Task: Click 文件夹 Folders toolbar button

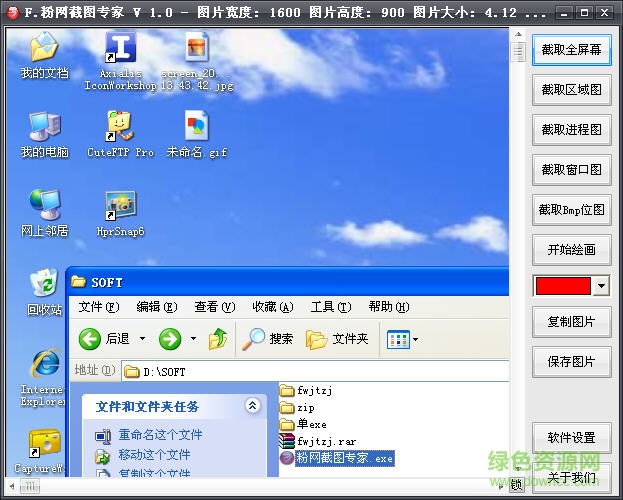Action: click(x=337, y=339)
